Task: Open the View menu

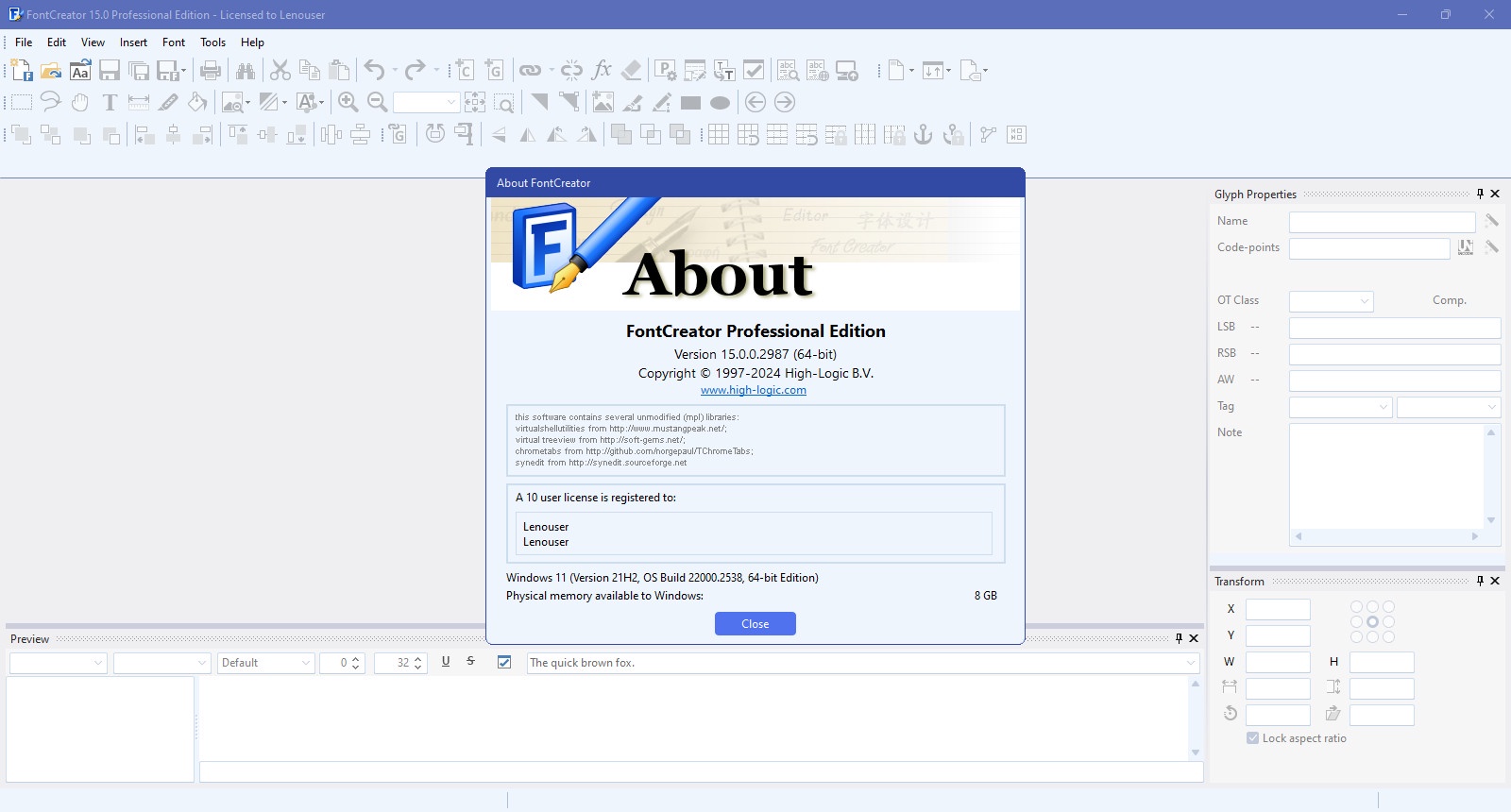Action: coord(93,42)
